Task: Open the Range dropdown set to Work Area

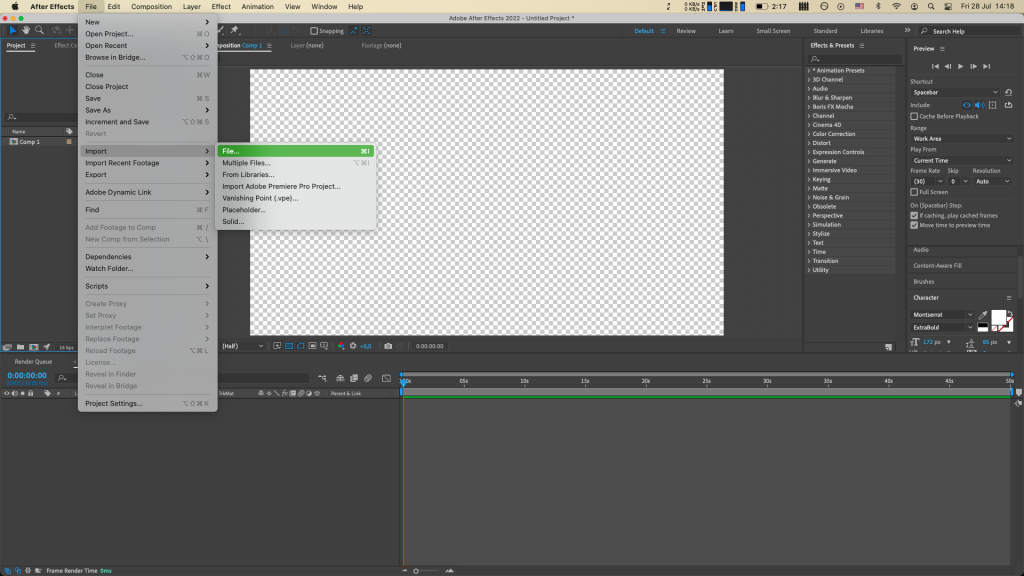Action: [961, 138]
